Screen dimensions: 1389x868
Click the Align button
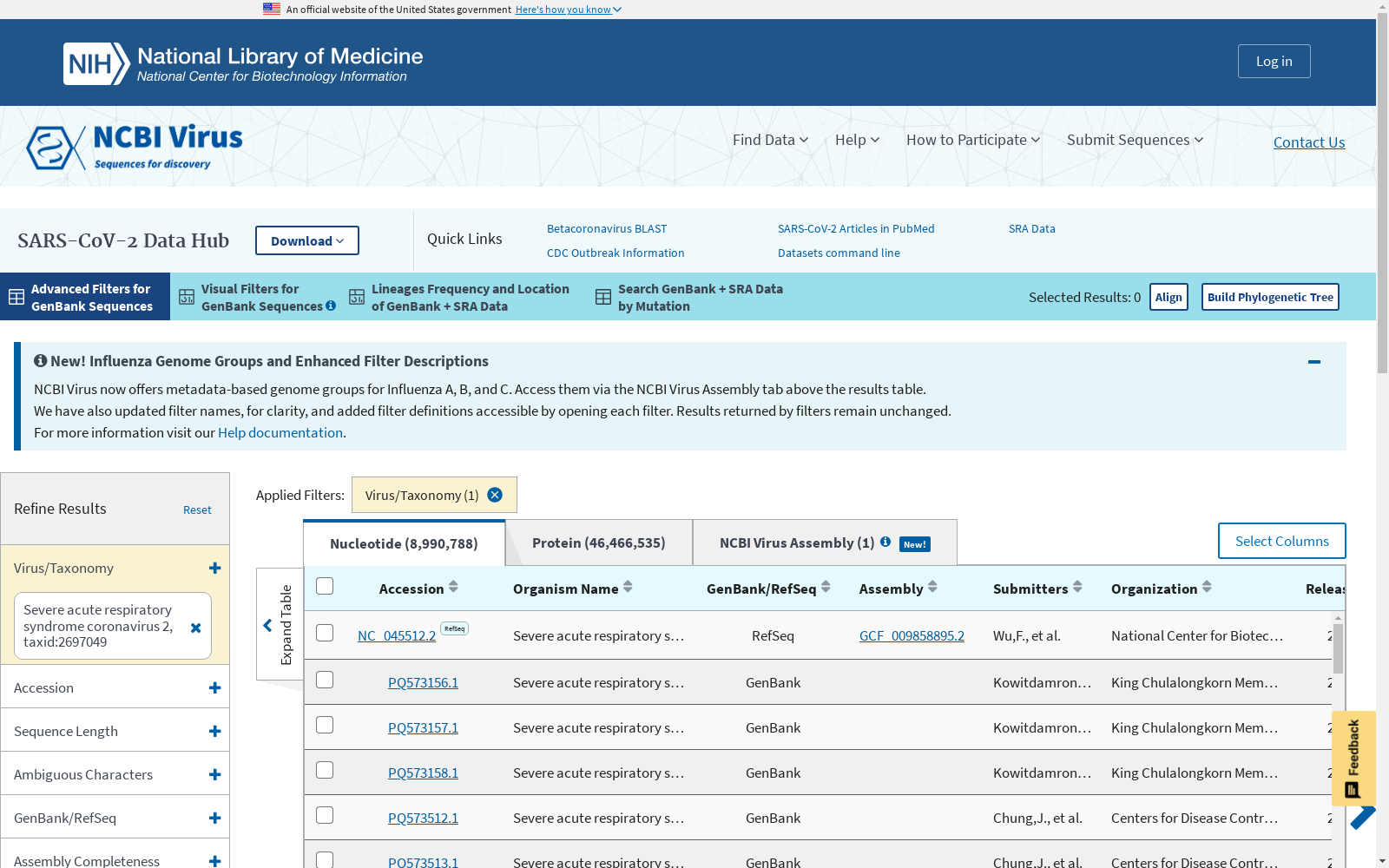[1168, 297]
